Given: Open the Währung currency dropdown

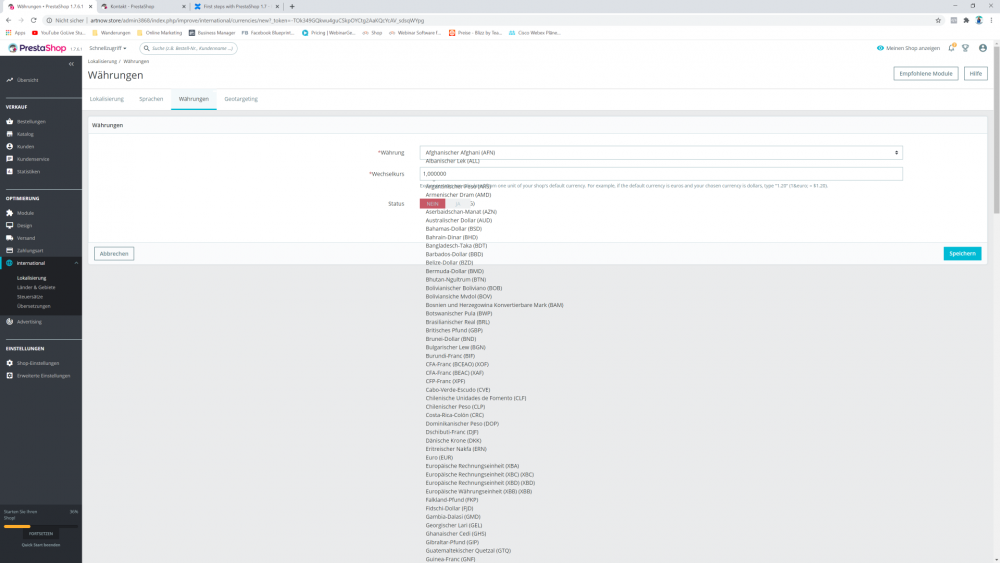Looking at the screenshot, I should click(661, 152).
